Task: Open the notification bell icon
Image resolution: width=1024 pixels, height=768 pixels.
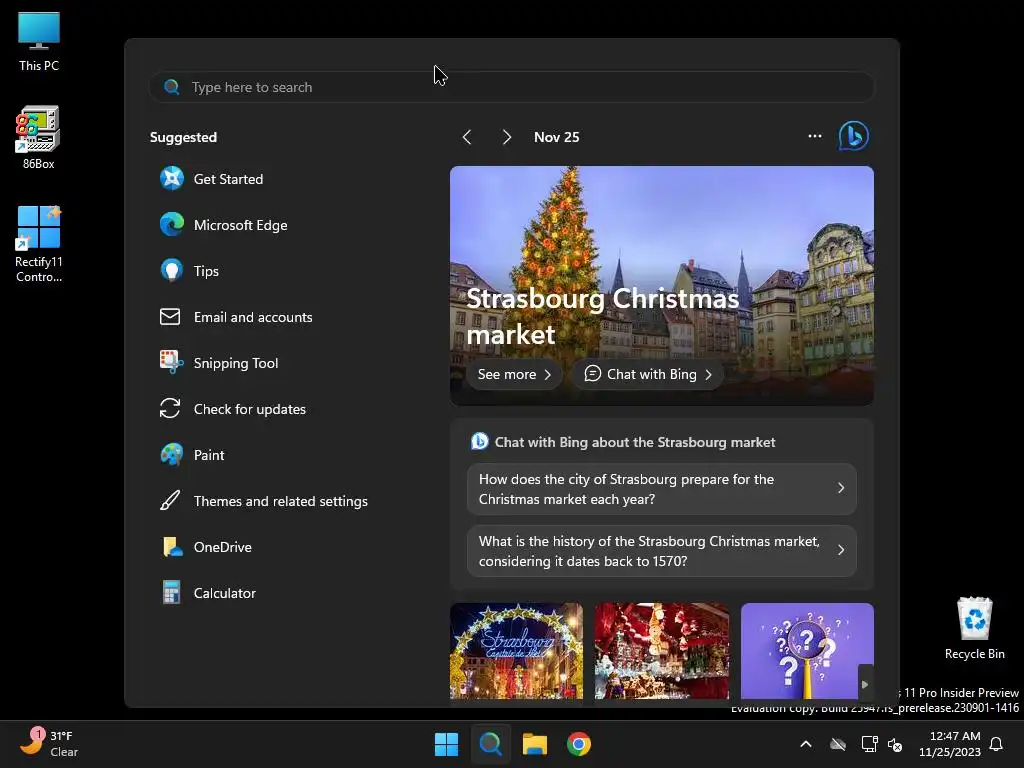Action: pos(996,744)
